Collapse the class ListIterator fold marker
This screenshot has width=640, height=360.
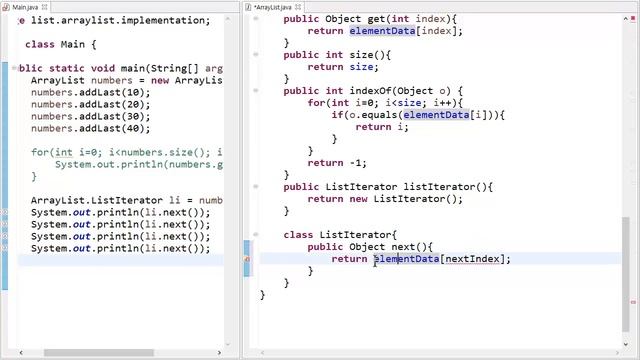(x=256, y=234)
